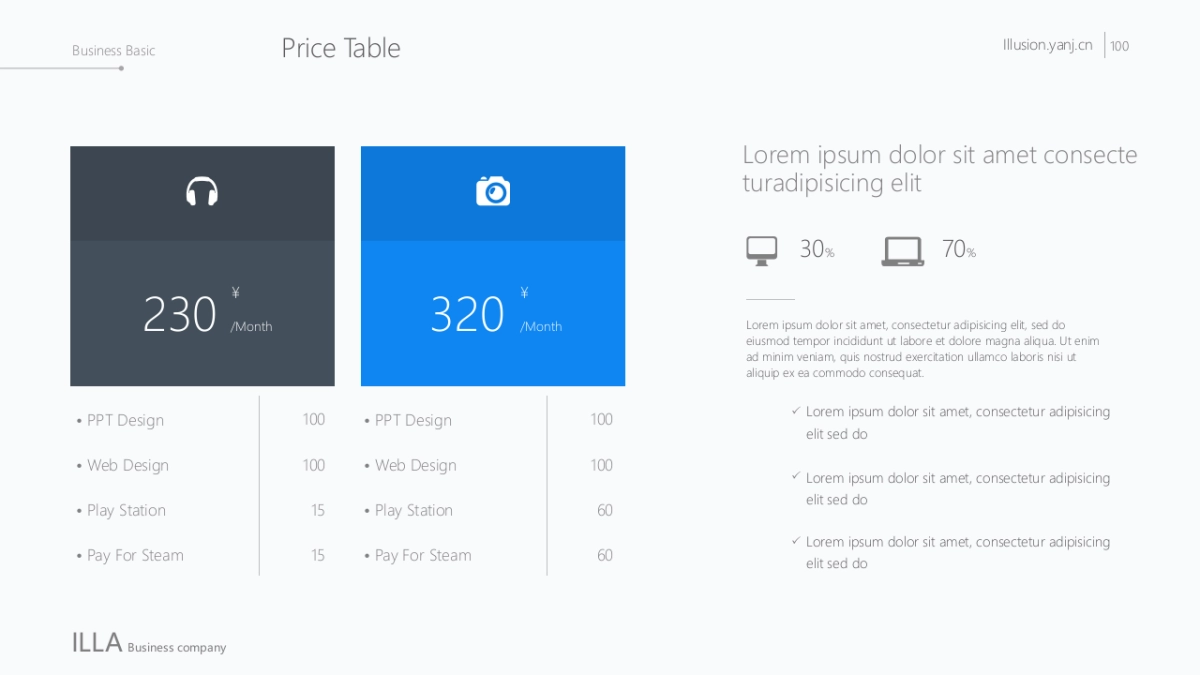
Task: Click the second checkmark bullet icon
Action: (x=796, y=477)
